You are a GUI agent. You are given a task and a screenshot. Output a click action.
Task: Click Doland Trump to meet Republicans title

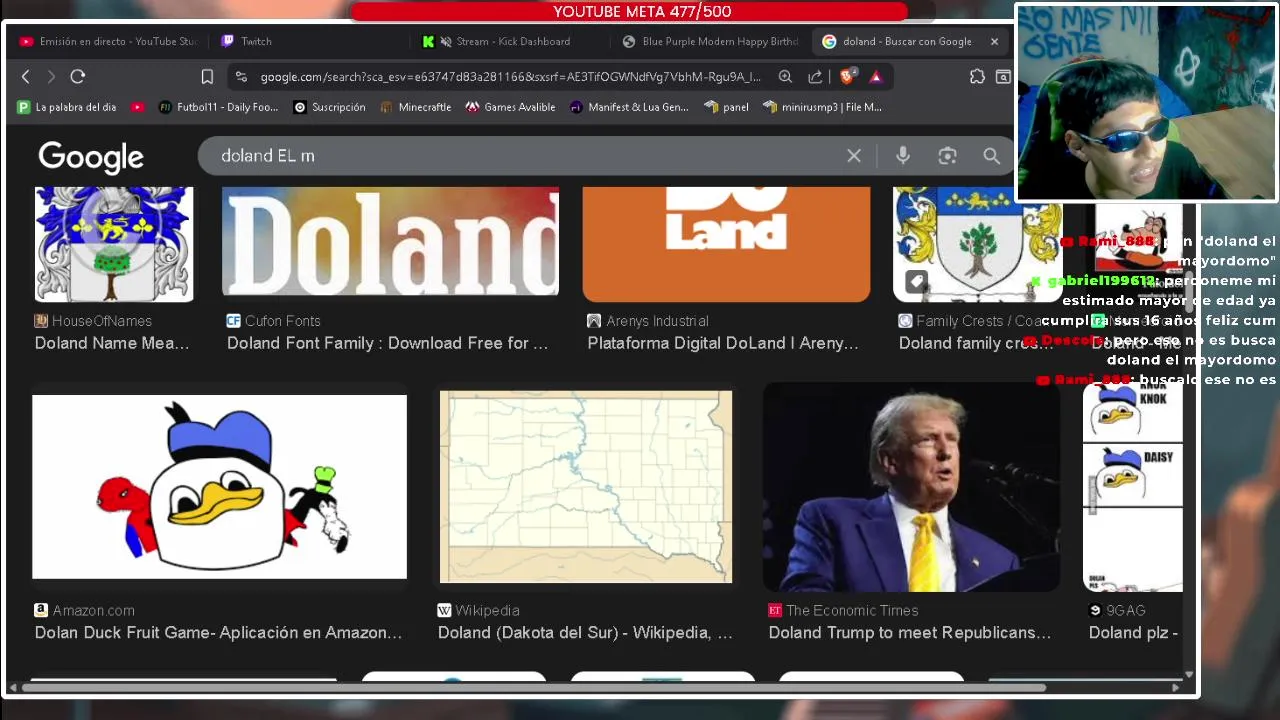pos(909,632)
